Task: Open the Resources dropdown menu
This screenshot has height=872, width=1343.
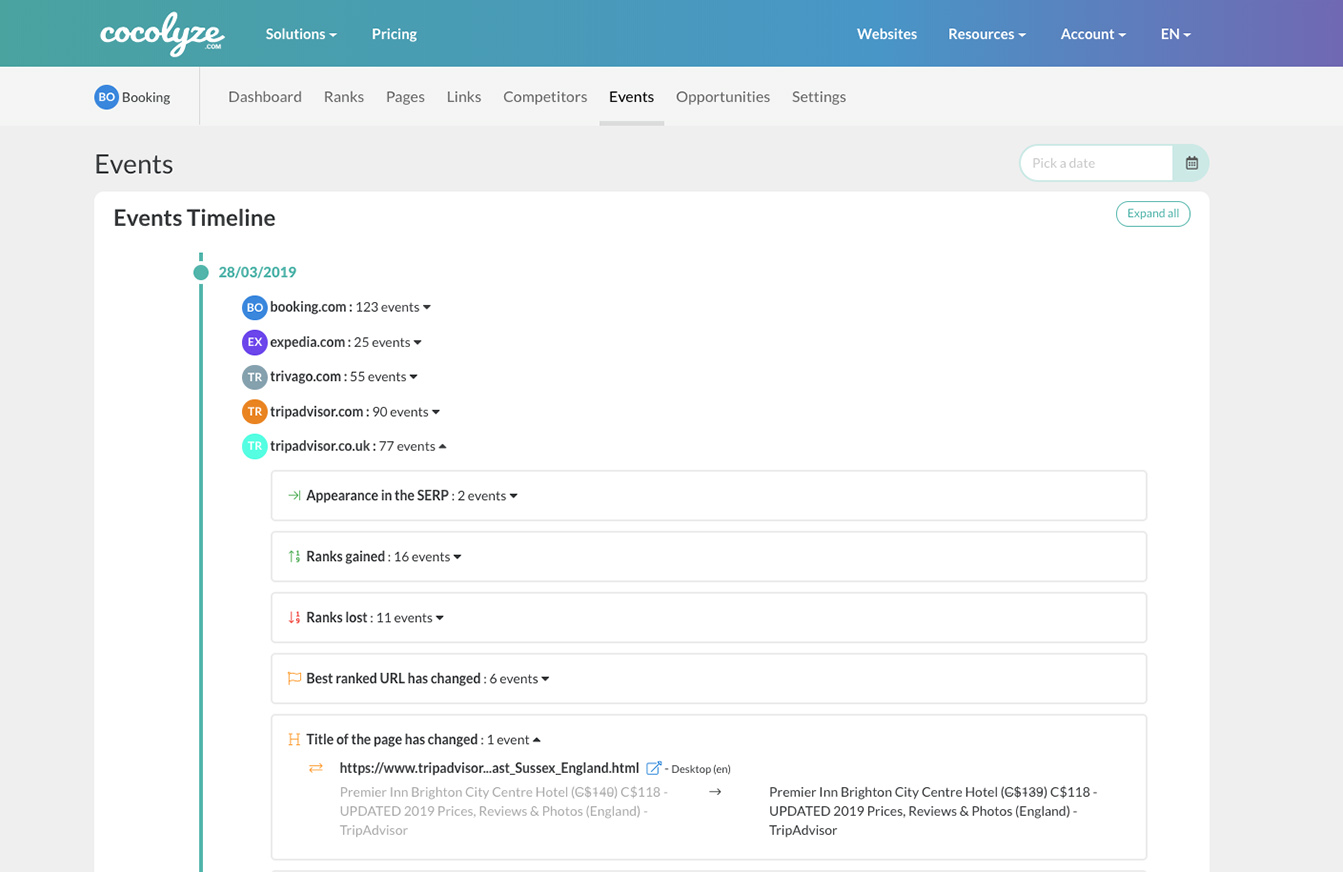Action: point(987,34)
